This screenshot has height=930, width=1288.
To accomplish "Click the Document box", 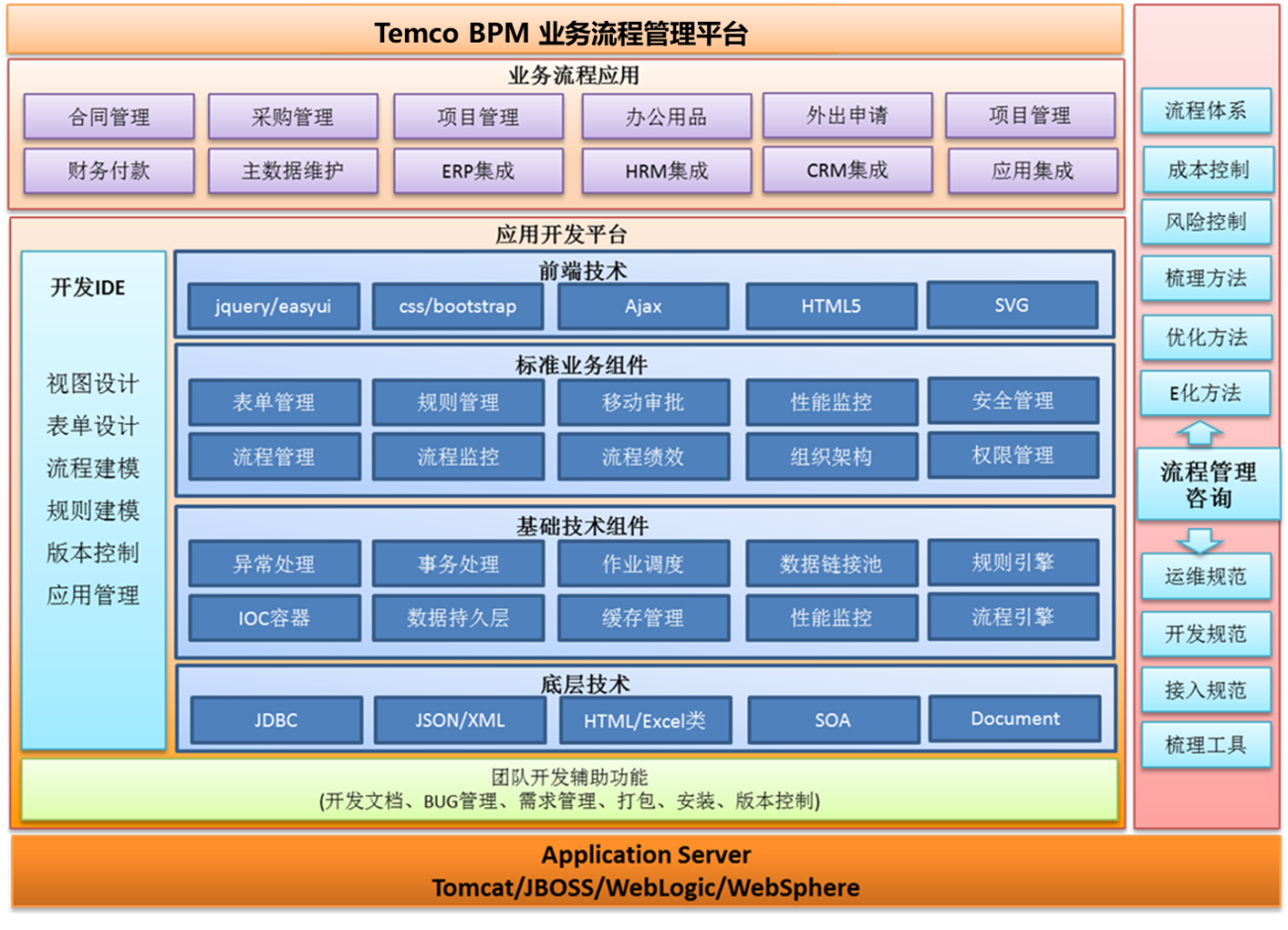I will (1014, 718).
